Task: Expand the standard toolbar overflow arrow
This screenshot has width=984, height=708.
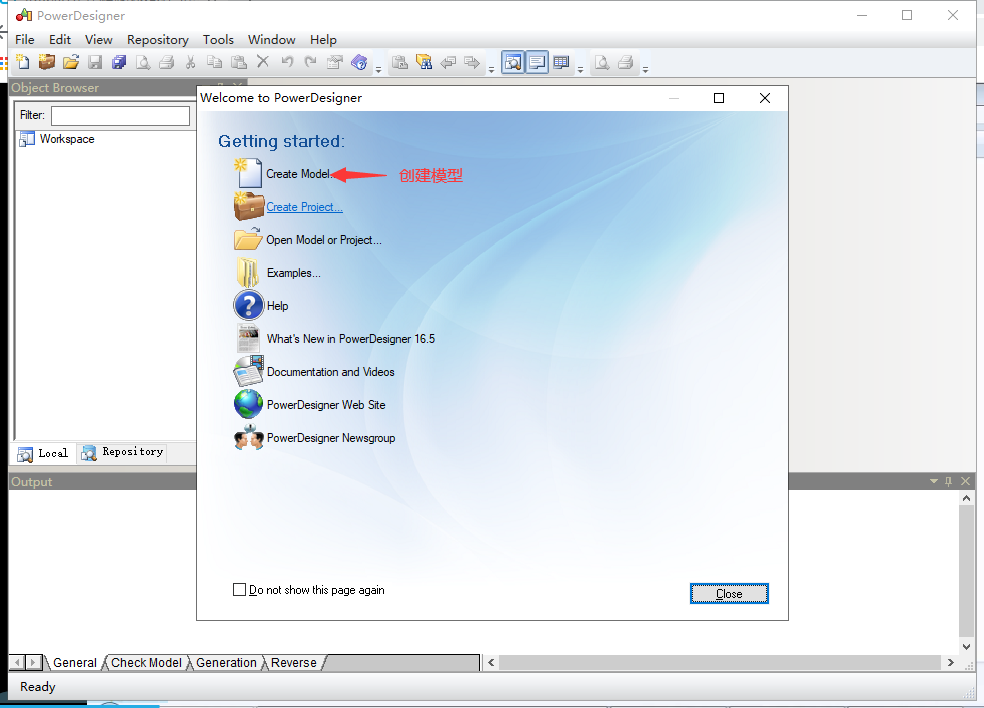Action: click(x=378, y=70)
